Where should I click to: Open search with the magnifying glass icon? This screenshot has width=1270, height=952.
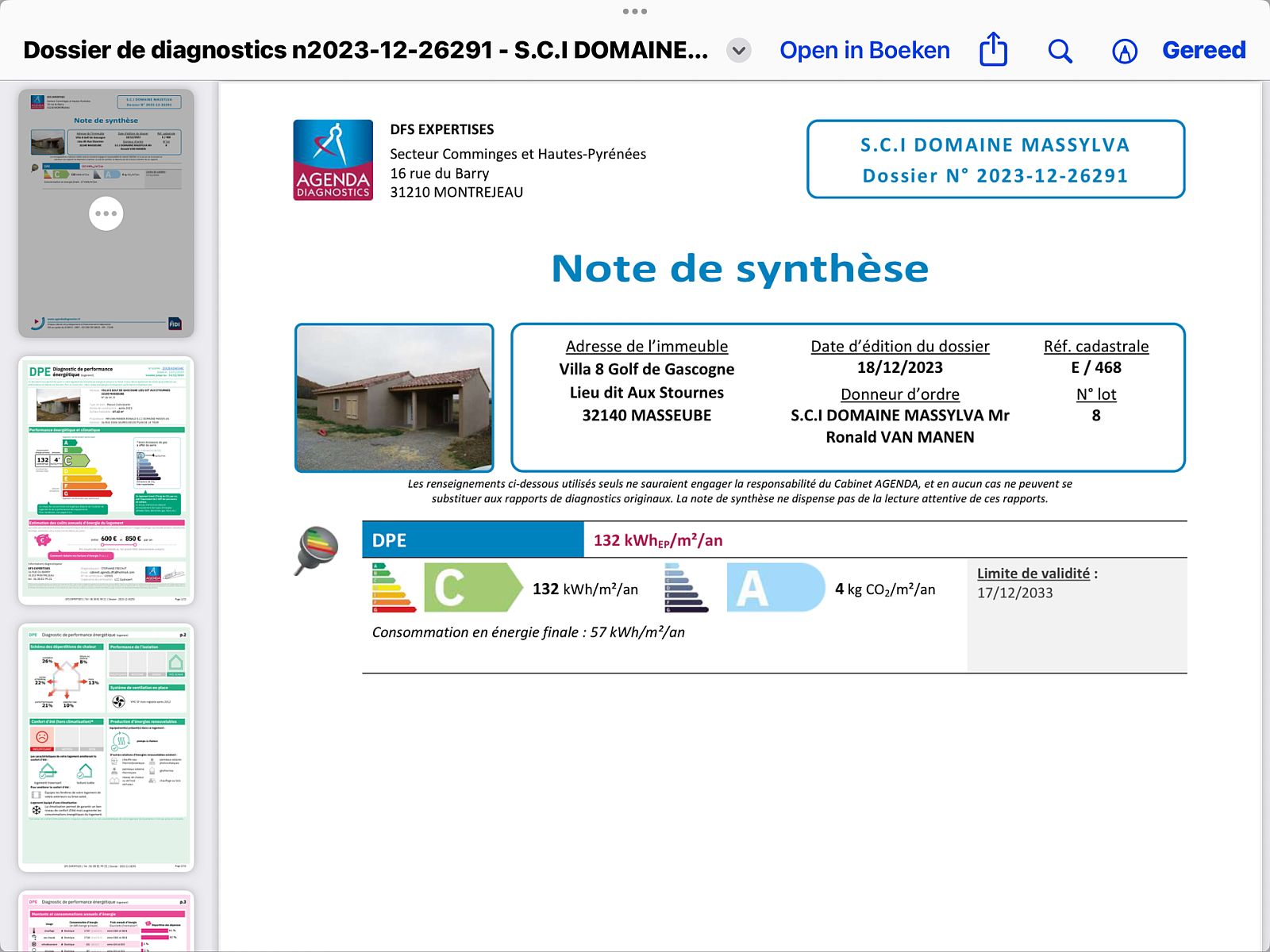click(x=1060, y=51)
